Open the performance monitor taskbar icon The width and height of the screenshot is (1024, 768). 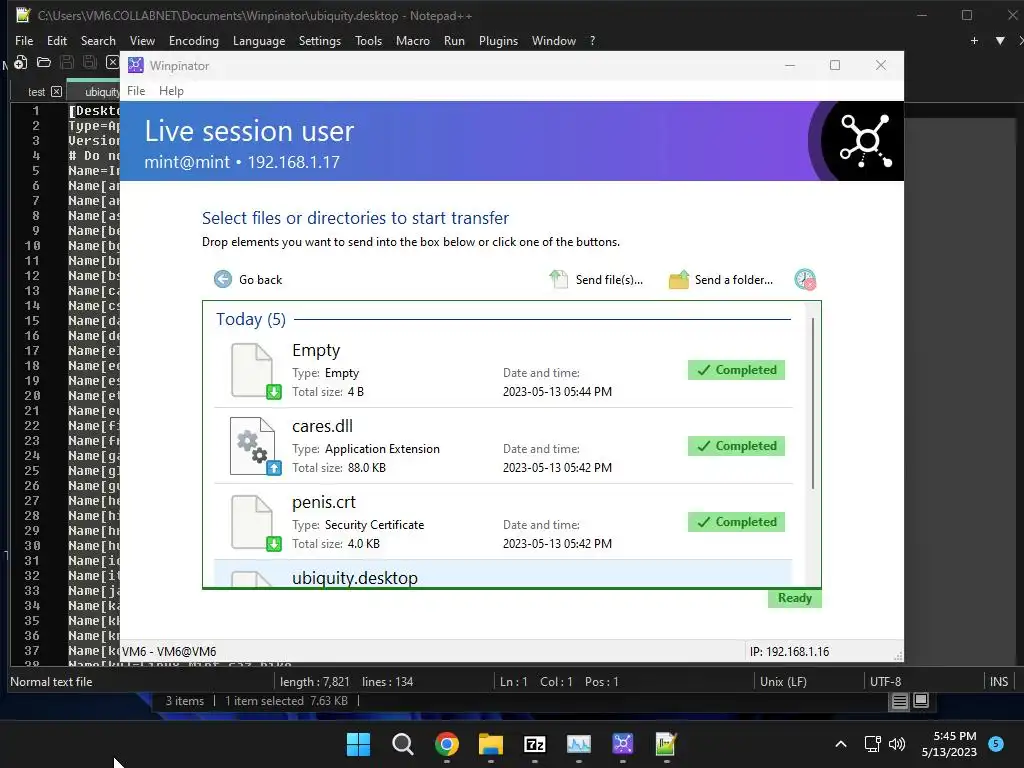[x=579, y=744]
